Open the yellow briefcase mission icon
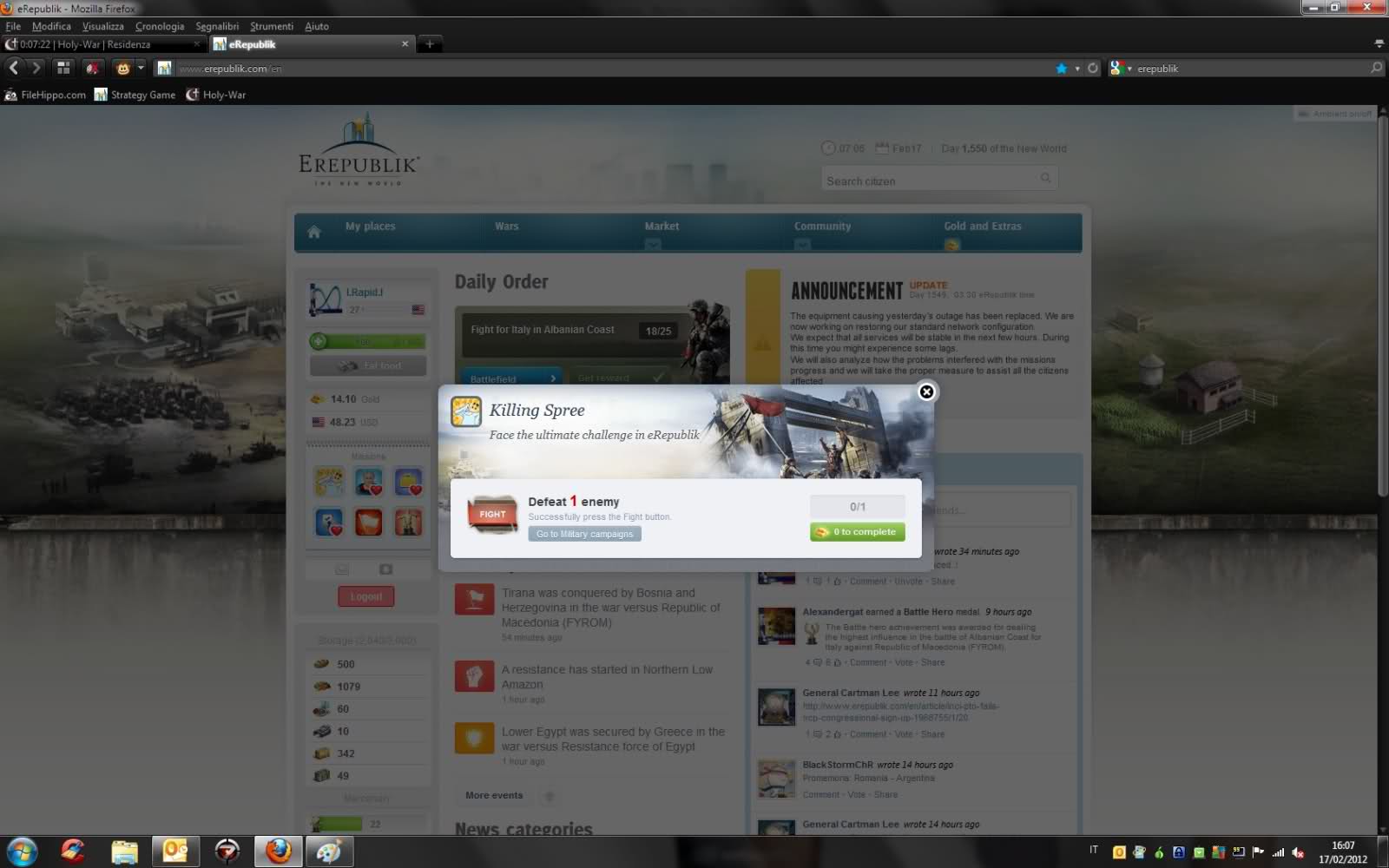The height and width of the screenshot is (868, 1389). [x=408, y=482]
